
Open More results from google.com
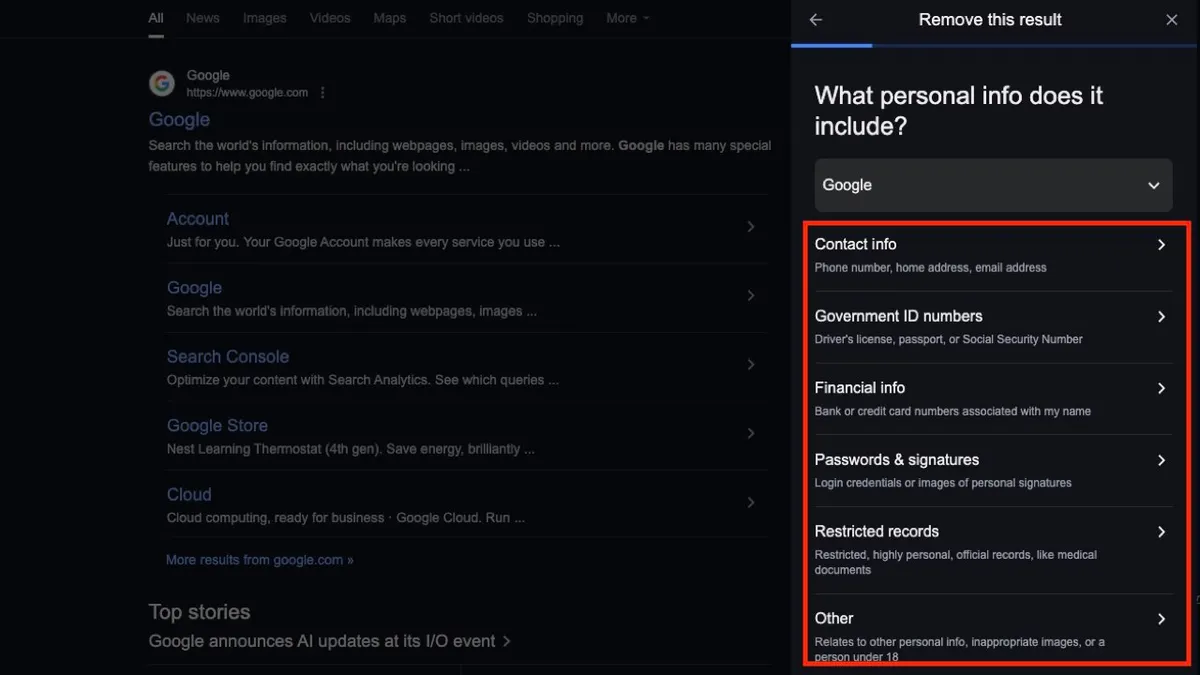tap(260, 560)
